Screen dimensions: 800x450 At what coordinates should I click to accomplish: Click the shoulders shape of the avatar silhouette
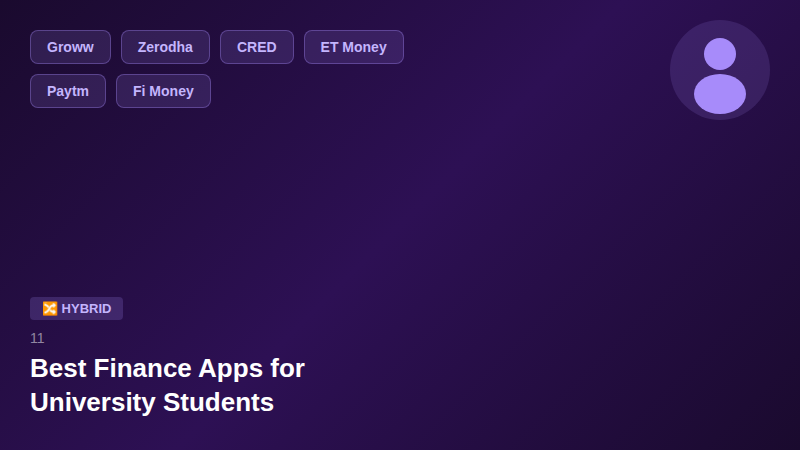pos(720,94)
